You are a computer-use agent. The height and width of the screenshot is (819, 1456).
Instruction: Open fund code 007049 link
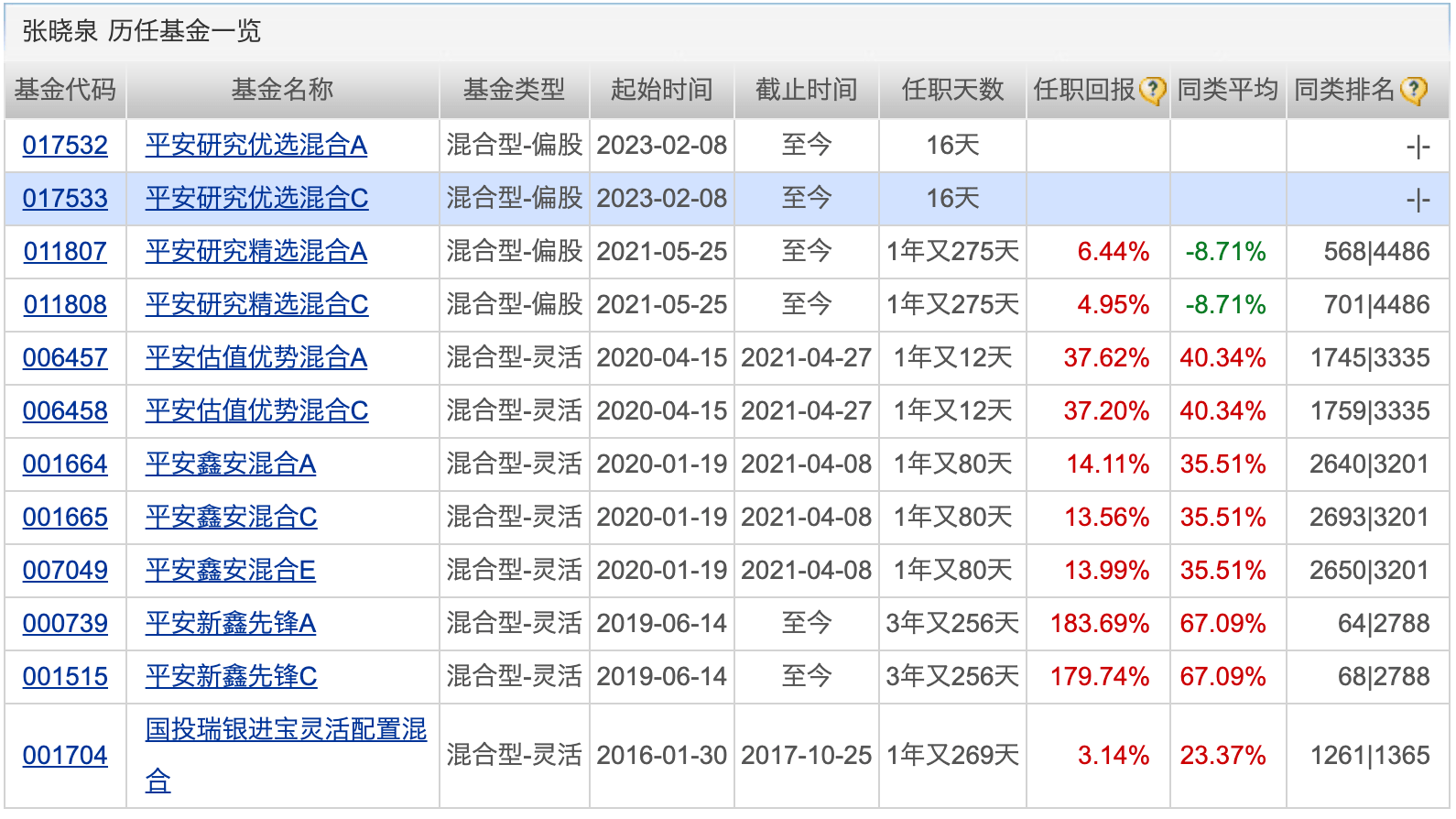65,570
